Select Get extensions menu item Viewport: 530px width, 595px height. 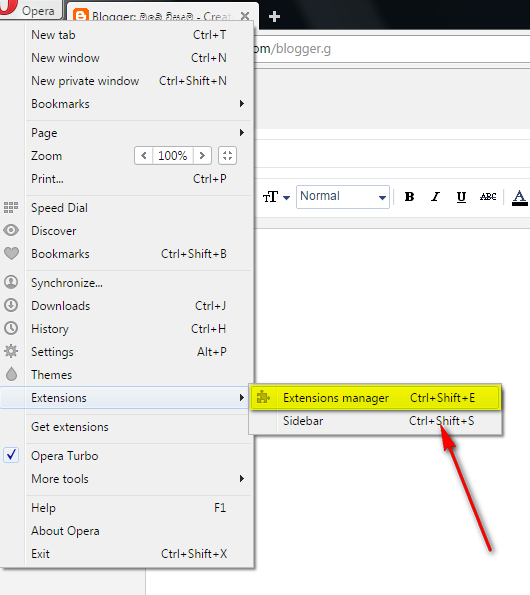coord(127,427)
